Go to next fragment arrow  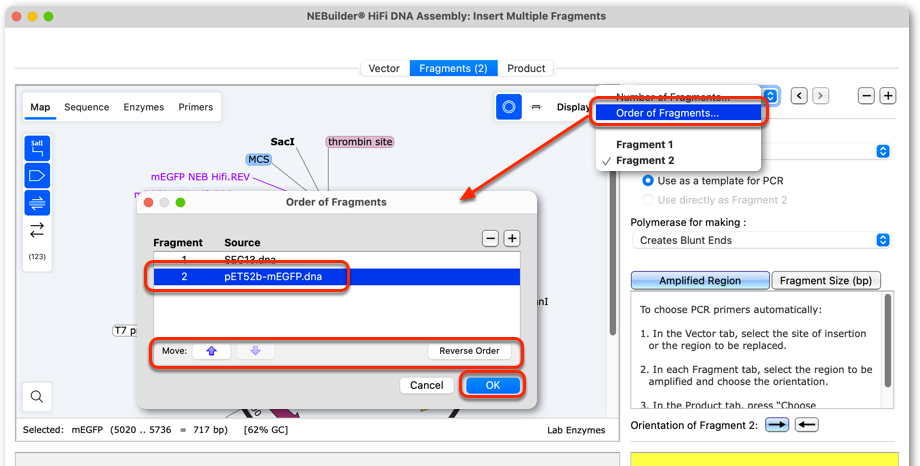point(820,96)
